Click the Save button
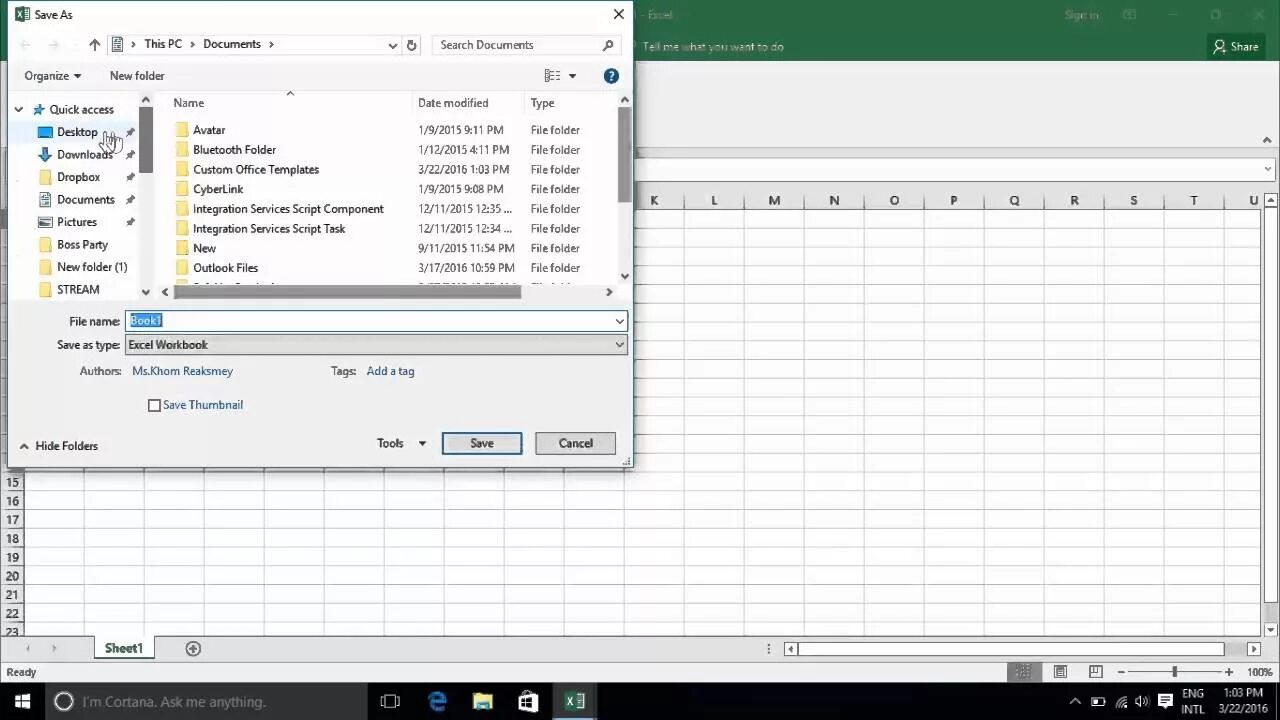This screenshot has height=720, width=1280. pos(482,444)
